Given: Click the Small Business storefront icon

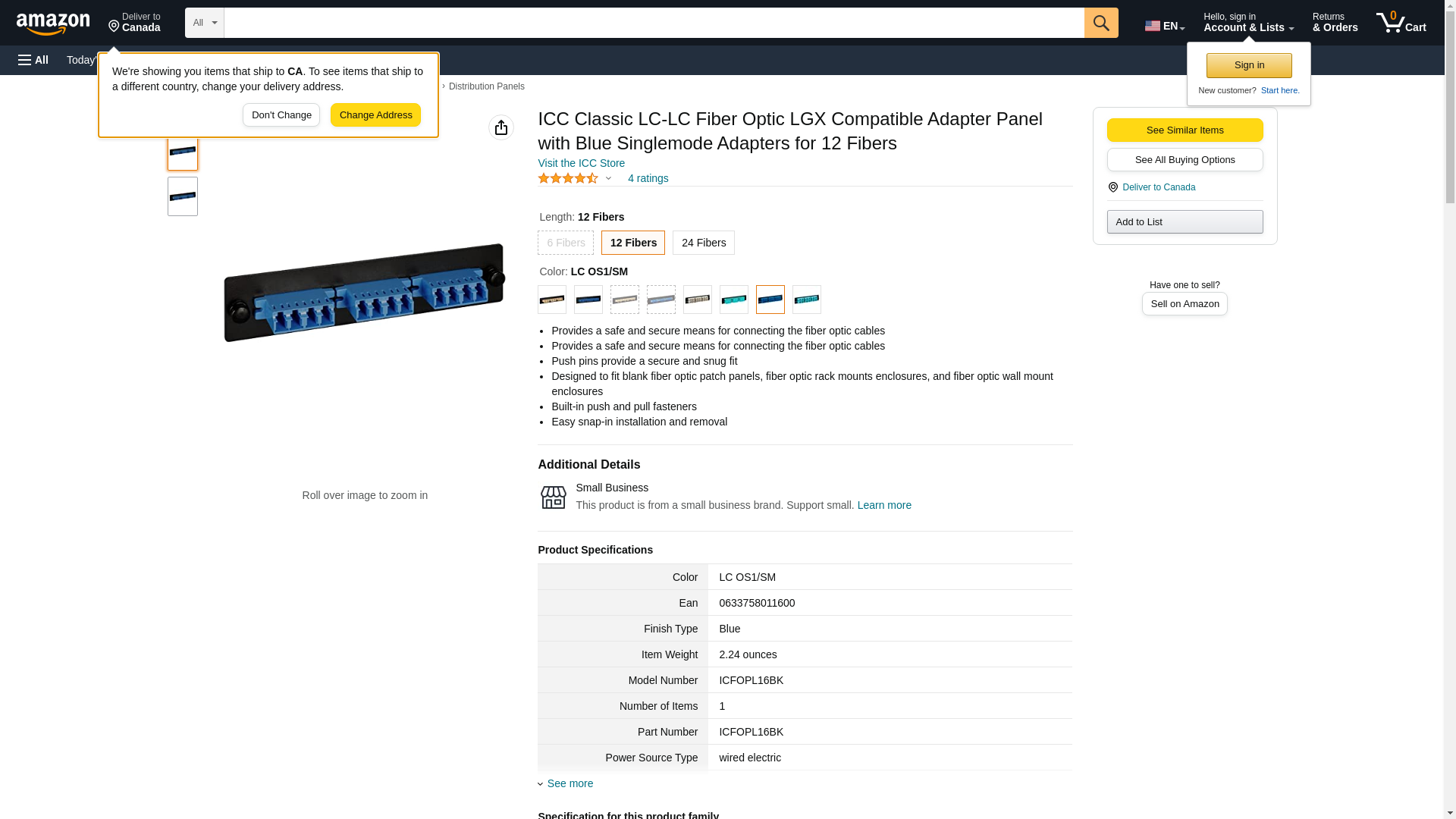Looking at the screenshot, I should click(x=553, y=497).
